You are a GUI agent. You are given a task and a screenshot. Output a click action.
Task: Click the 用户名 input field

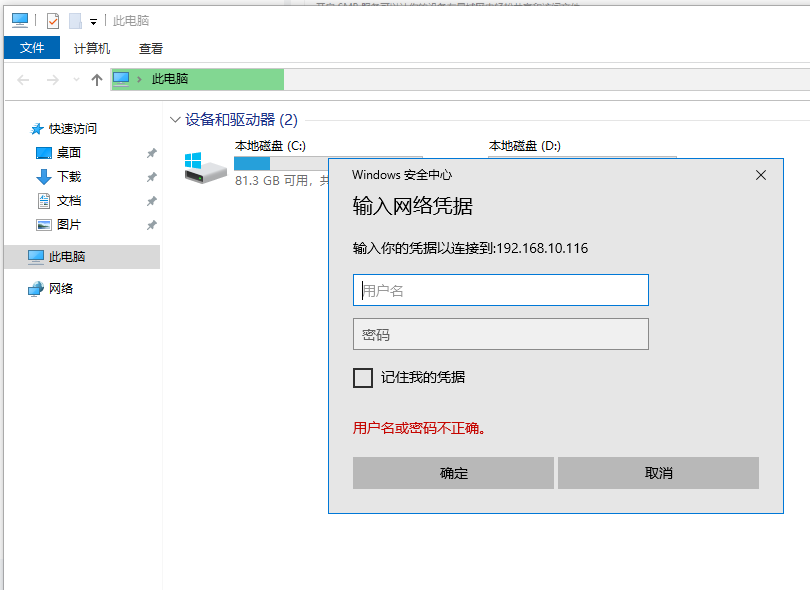501,290
